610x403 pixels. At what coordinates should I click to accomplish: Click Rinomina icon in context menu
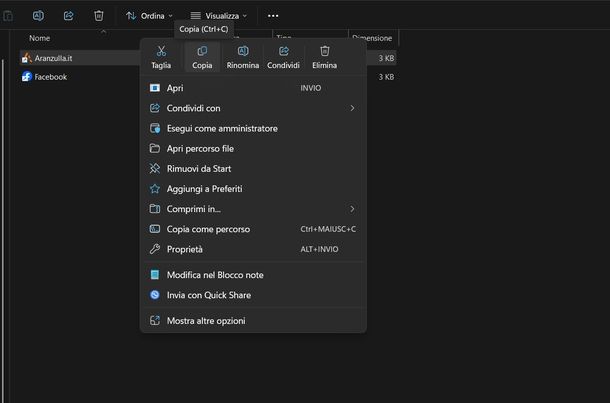[x=243, y=51]
